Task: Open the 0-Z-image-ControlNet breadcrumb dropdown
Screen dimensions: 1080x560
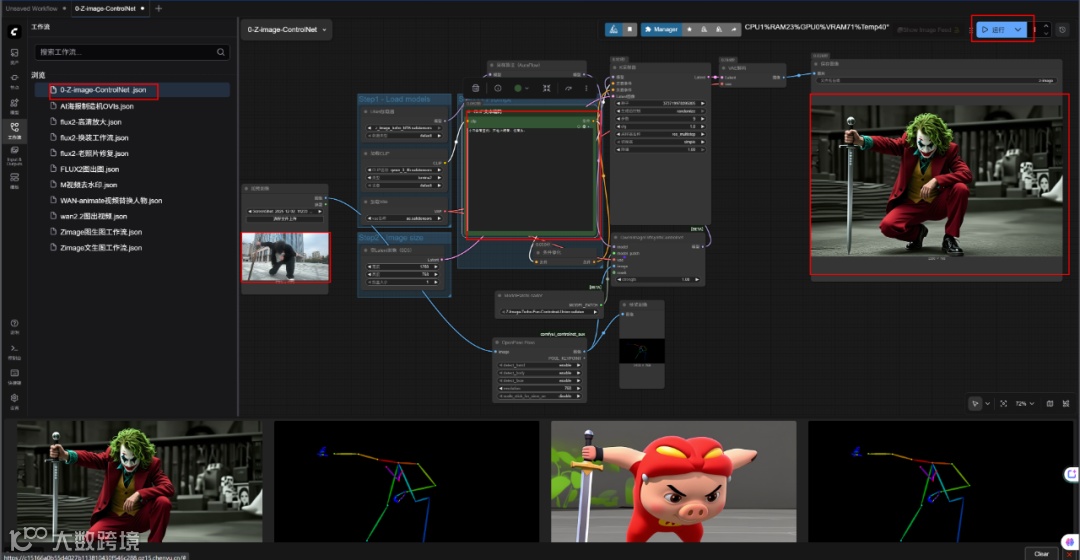Action: [287, 30]
